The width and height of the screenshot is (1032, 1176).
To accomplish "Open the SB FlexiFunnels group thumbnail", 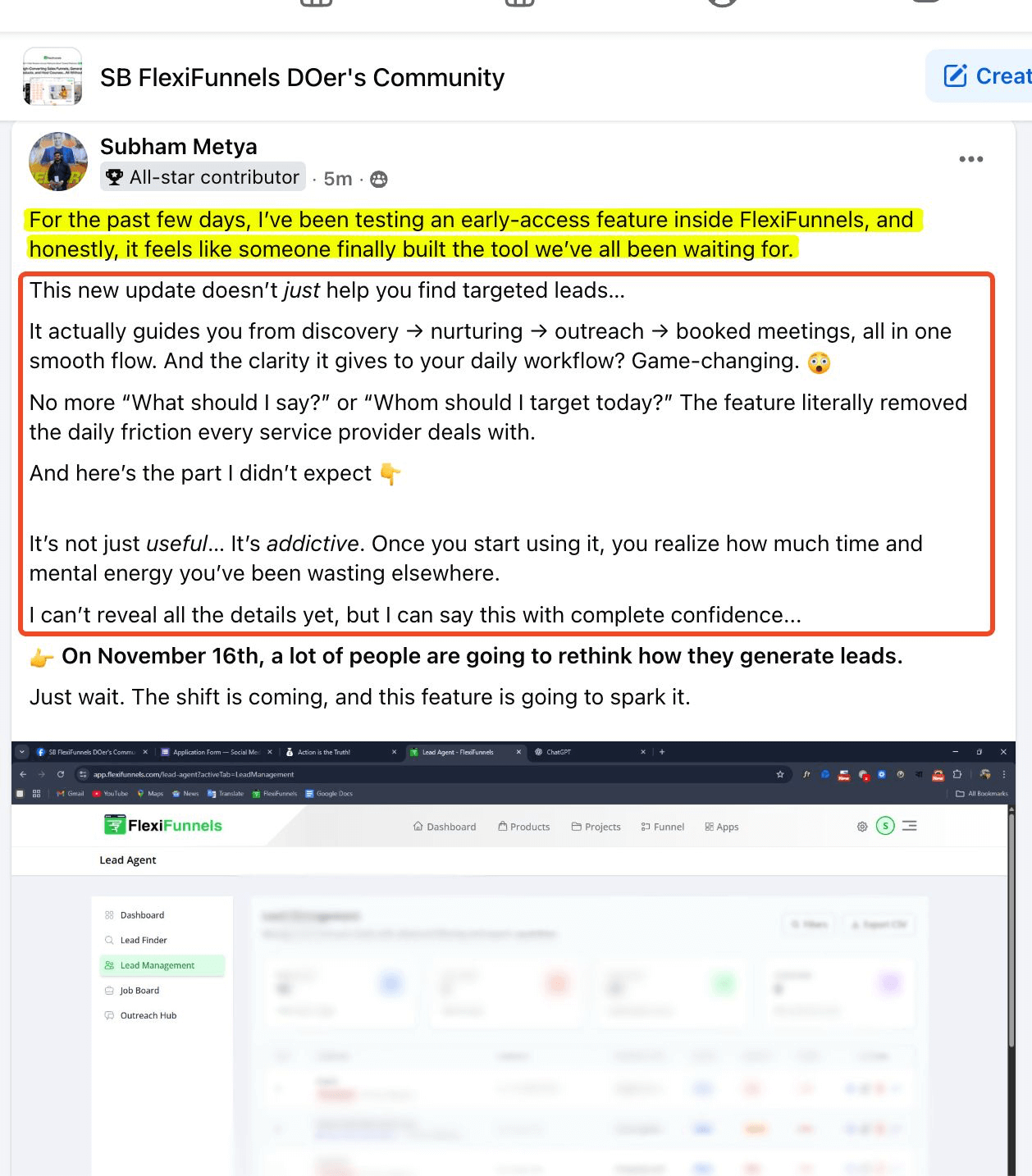I will [x=53, y=77].
